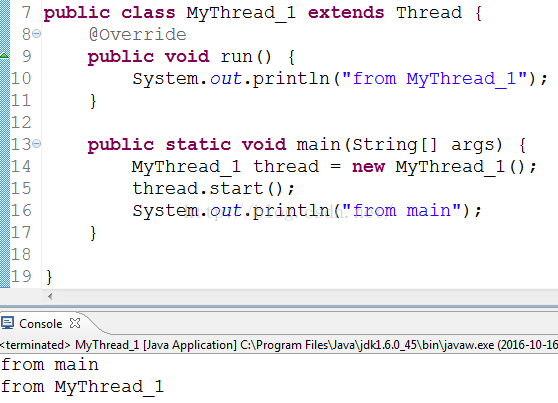Click console output line "from main"
Image resolution: width=558 pixels, height=403 pixels.
tap(50, 365)
